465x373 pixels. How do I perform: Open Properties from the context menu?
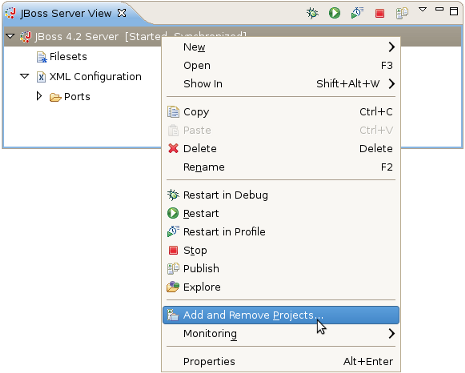point(281,361)
